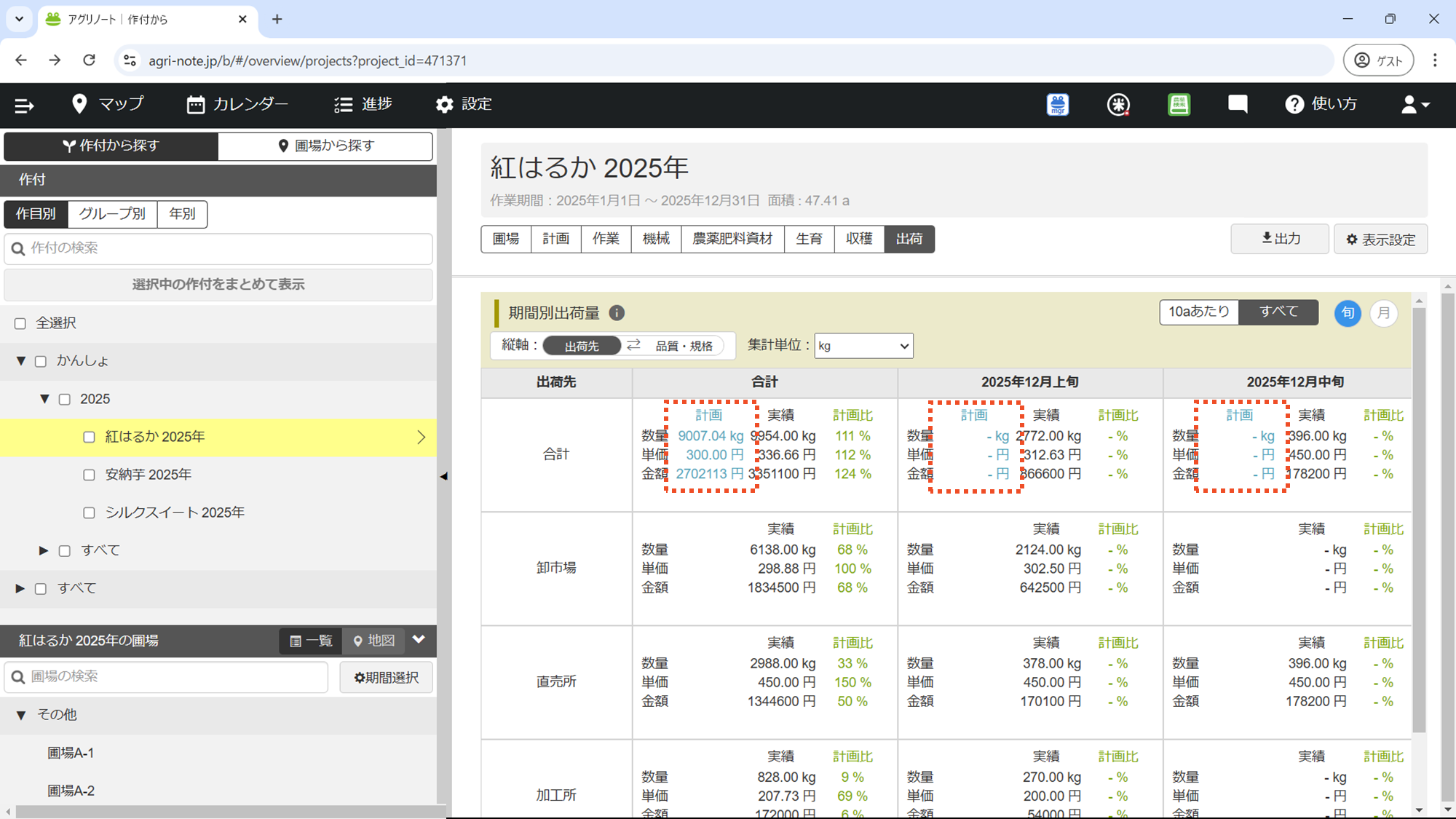Open the 集計単位 kg dropdown
This screenshot has width=1456, height=819.
[x=863, y=346]
